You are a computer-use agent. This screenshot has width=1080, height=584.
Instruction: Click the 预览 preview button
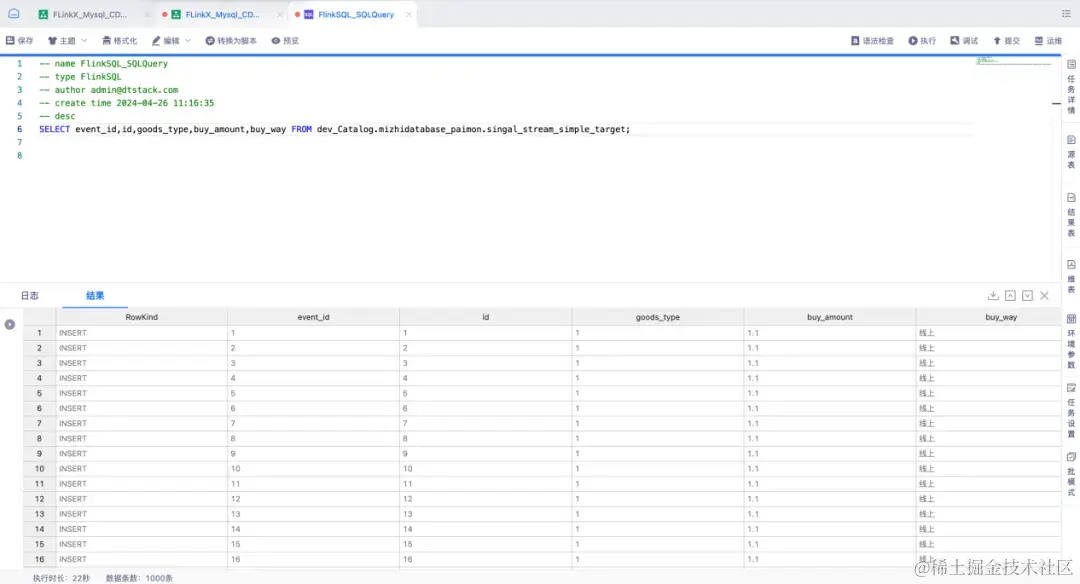click(x=285, y=41)
